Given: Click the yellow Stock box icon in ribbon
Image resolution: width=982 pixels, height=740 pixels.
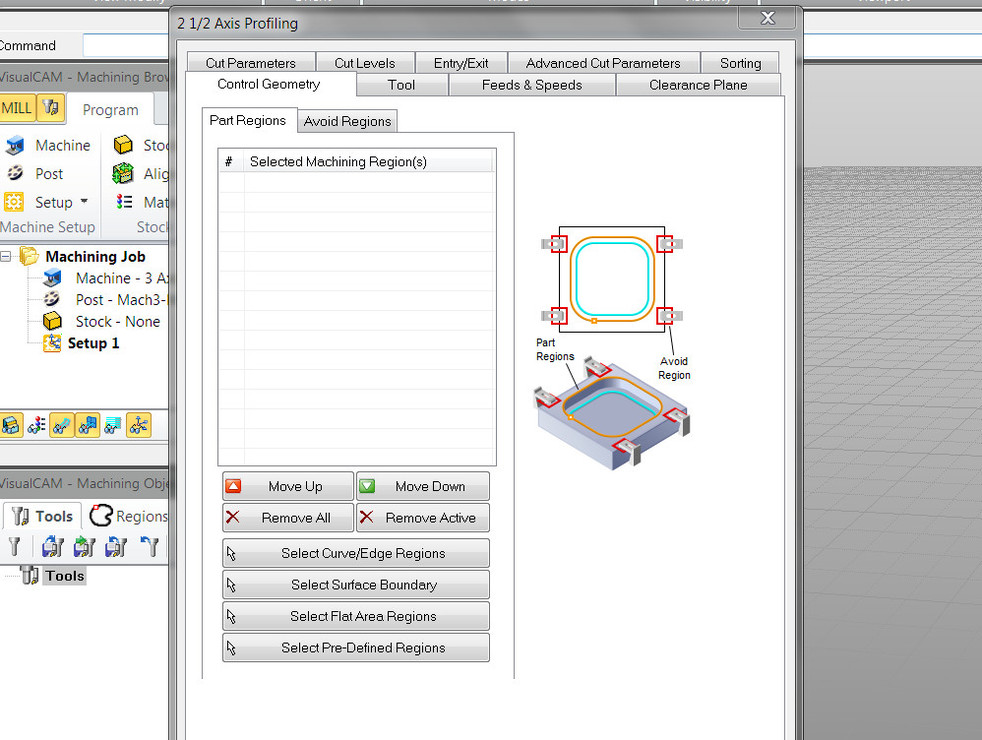Looking at the screenshot, I should point(123,146).
